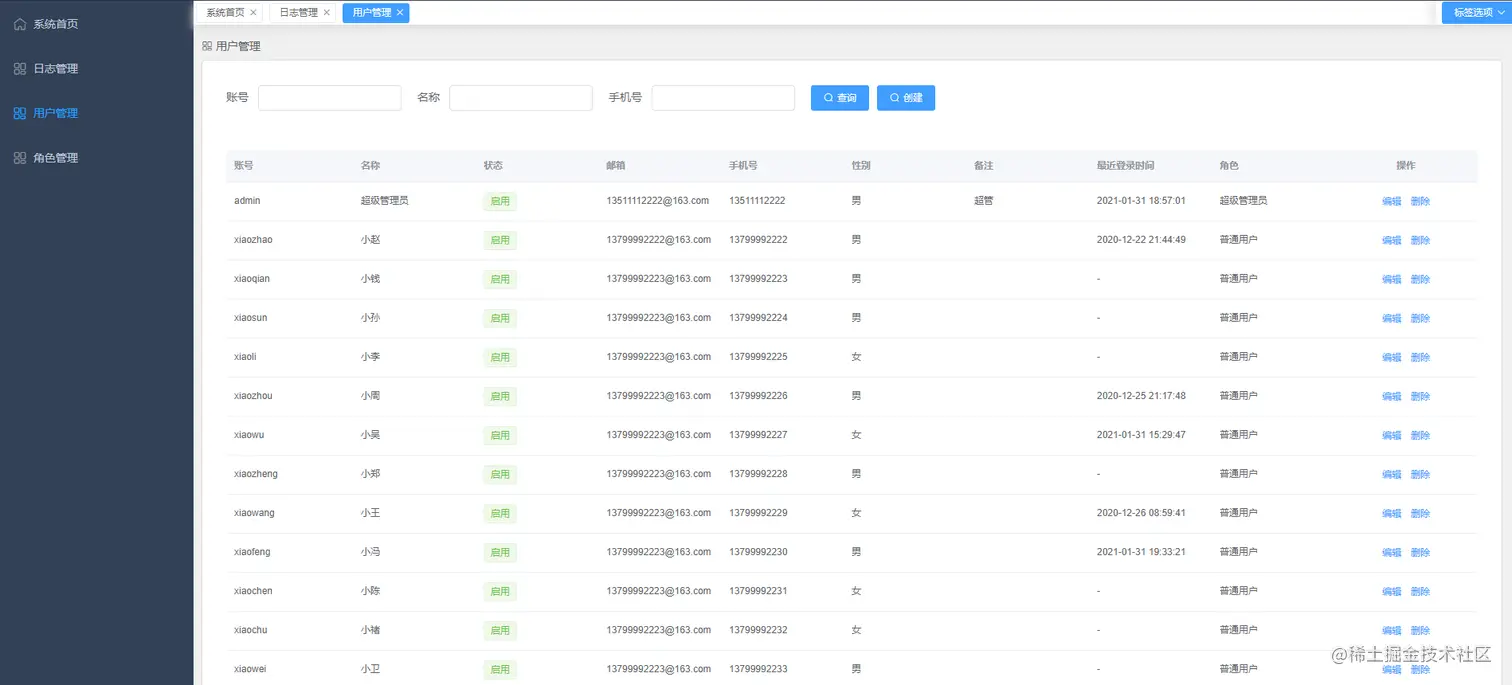Click the 用户管理 grid icon in sidebar
Image resolution: width=1512 pixels, height=685 pixels.
20,113
